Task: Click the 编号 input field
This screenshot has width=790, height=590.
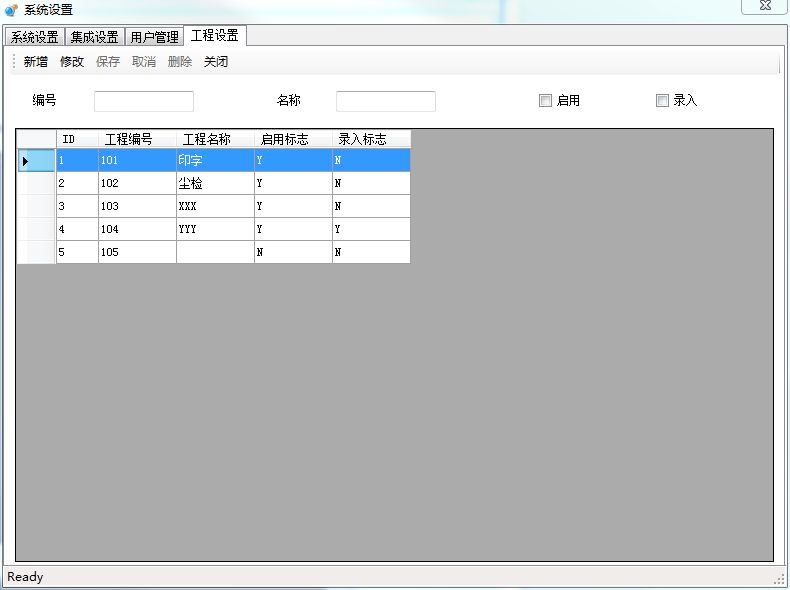Action: [143, 101]
